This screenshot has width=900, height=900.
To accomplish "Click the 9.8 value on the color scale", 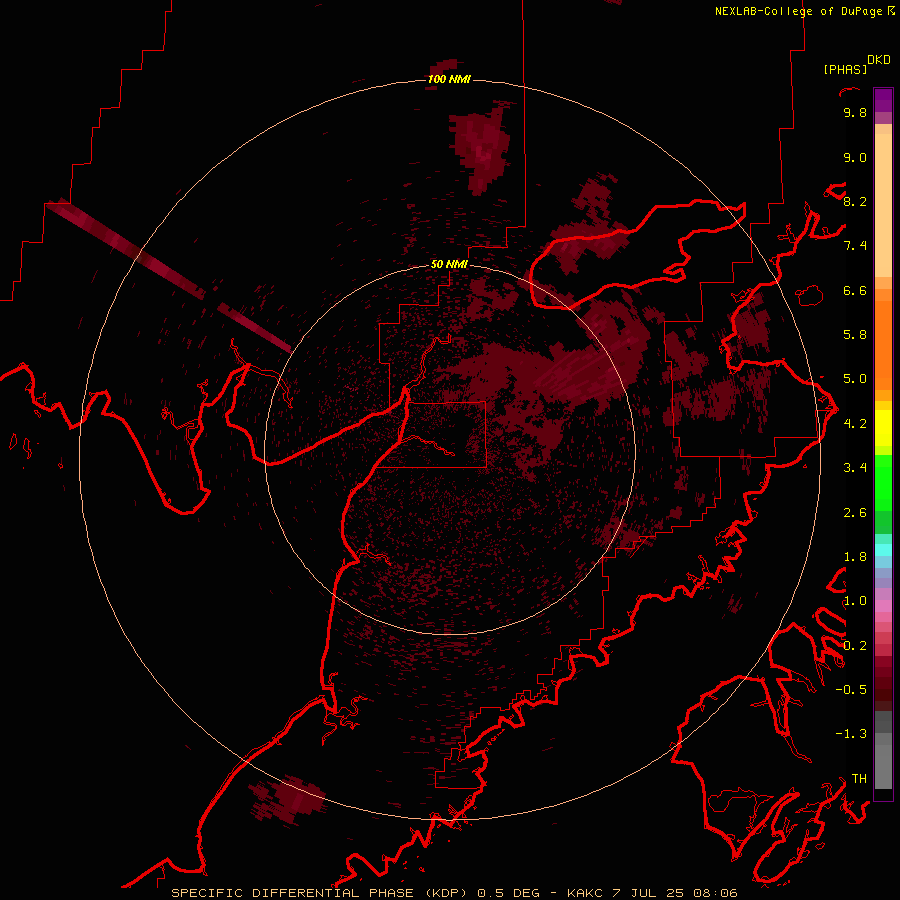I will click(855, 112).
